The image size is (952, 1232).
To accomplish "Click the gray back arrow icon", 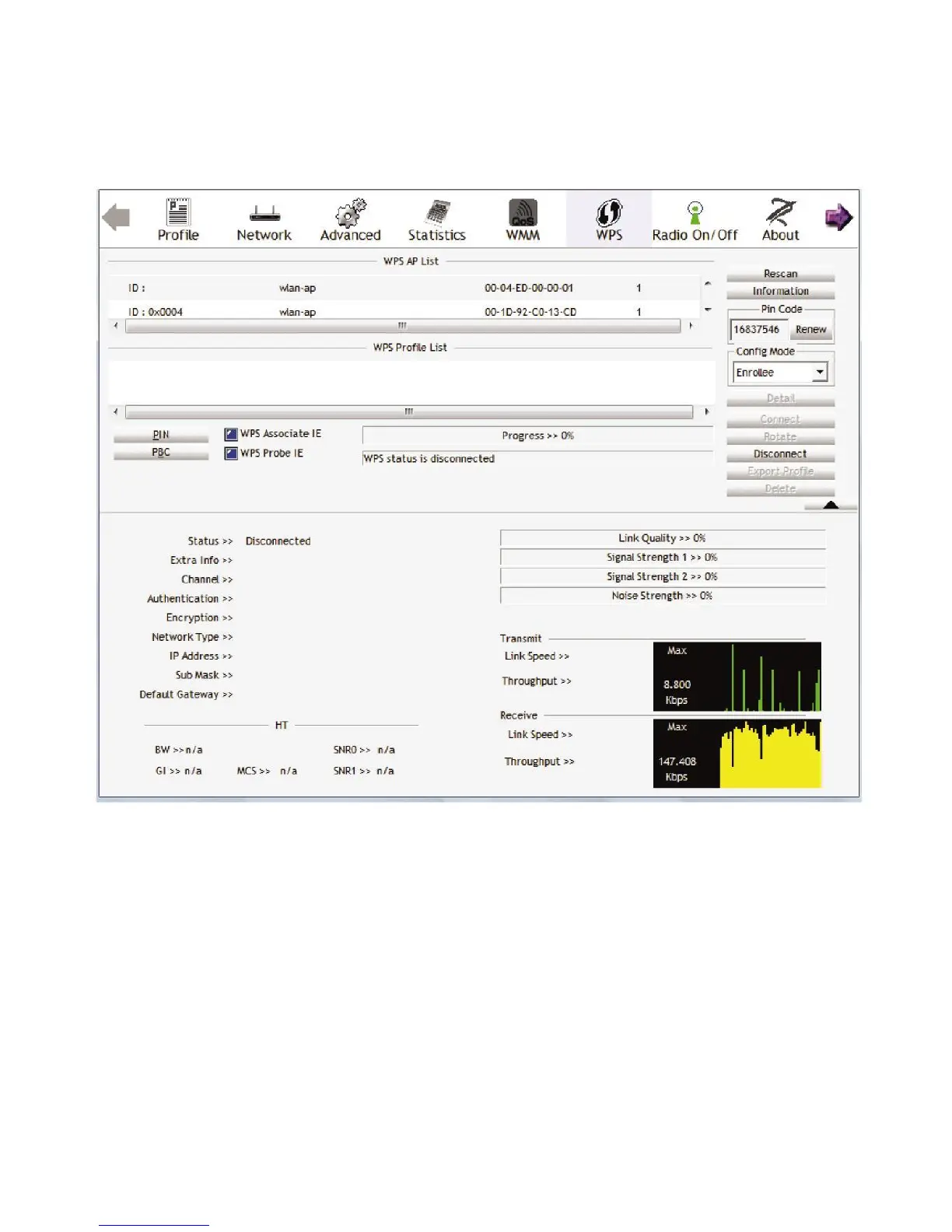I will coord(116,217).
